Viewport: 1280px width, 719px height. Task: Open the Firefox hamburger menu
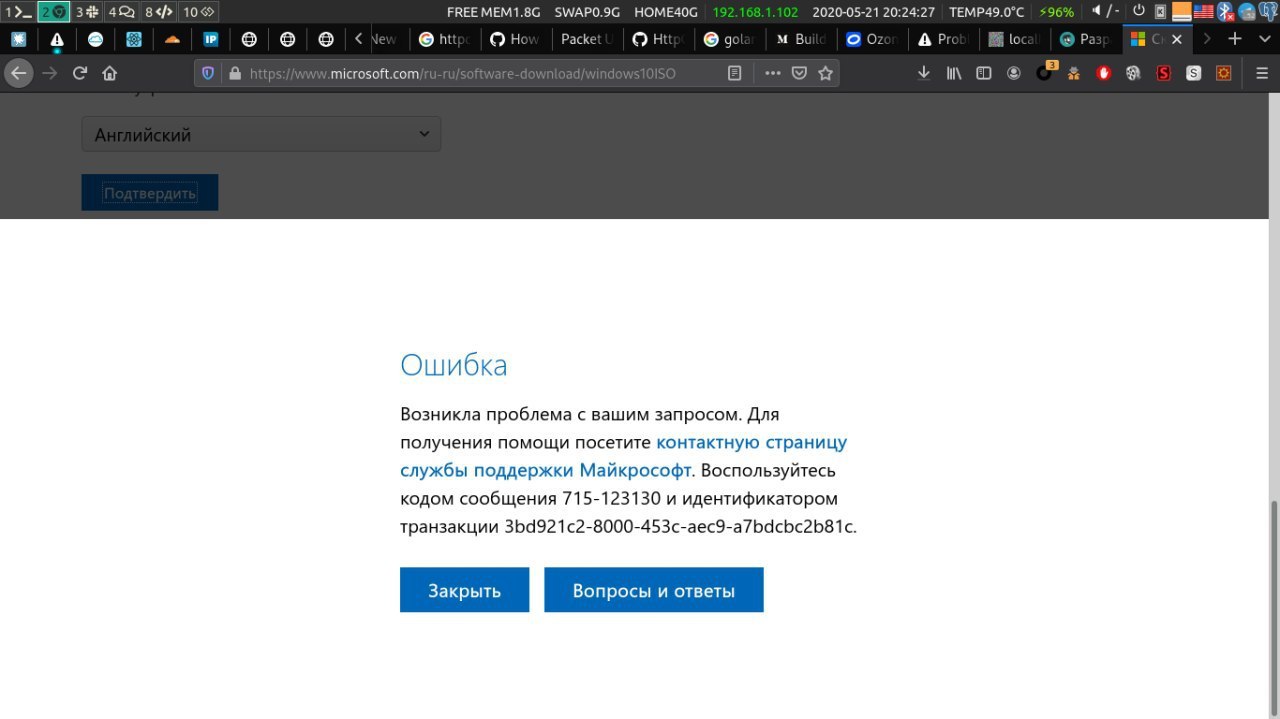(1260, 73)
